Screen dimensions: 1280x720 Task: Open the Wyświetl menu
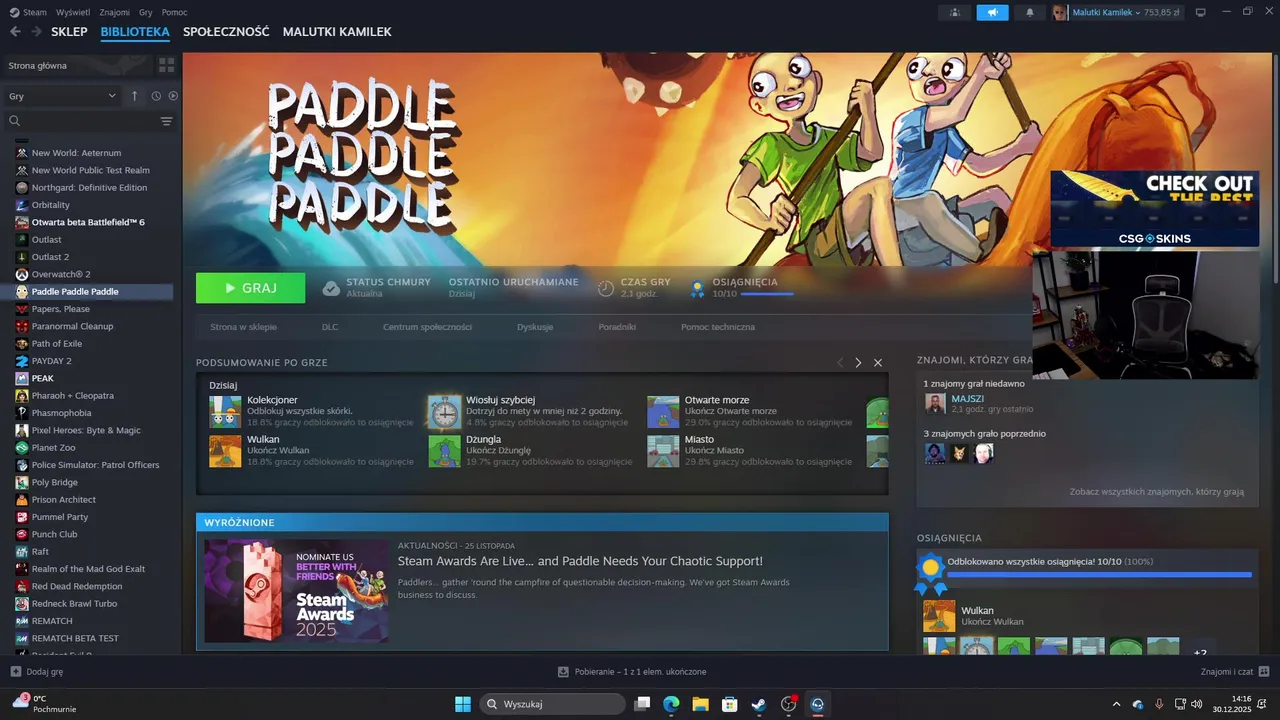coord(73,12)
